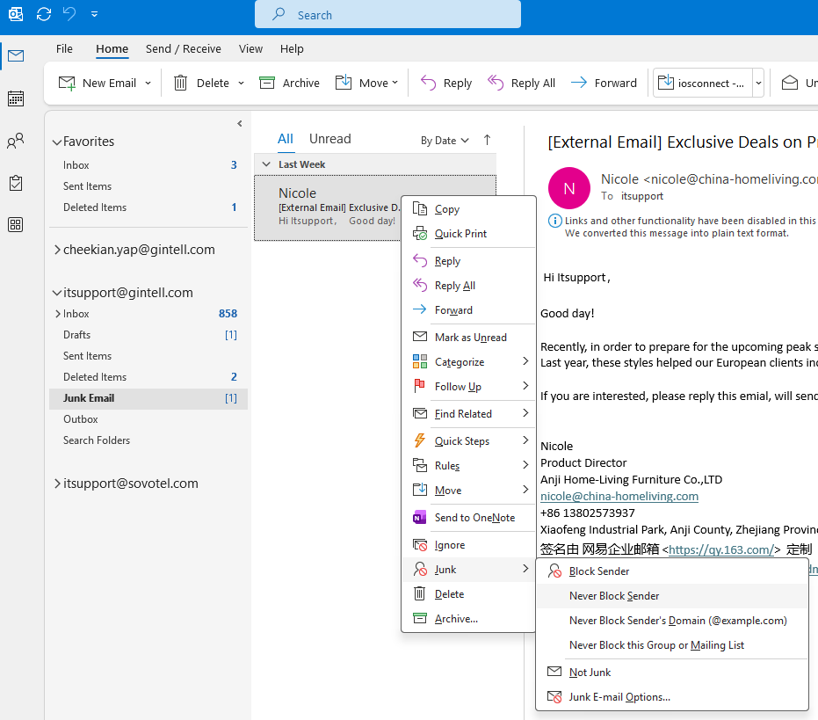The image size is (818, 720).
Task: Click Forward in the ribbon toolbar
Action: tap(604, 83)
